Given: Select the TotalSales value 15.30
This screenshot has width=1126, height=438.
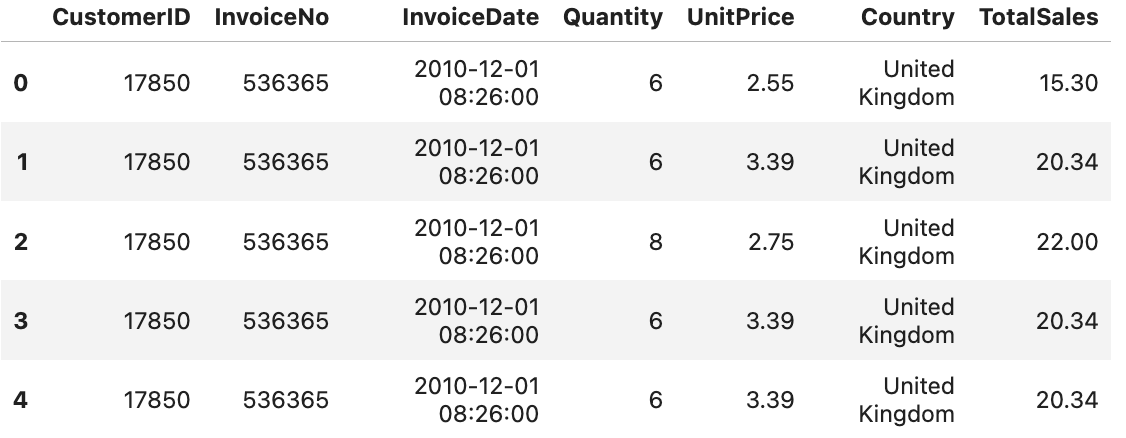Looking at the screenshot, I should (1067, 83).
